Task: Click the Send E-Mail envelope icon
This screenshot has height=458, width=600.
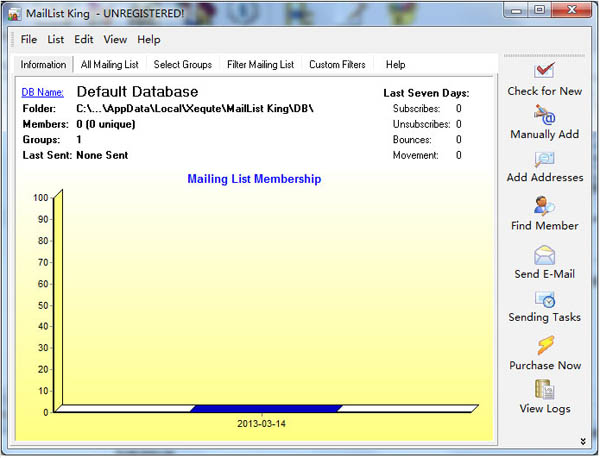Action: click(x=544, y=253)
